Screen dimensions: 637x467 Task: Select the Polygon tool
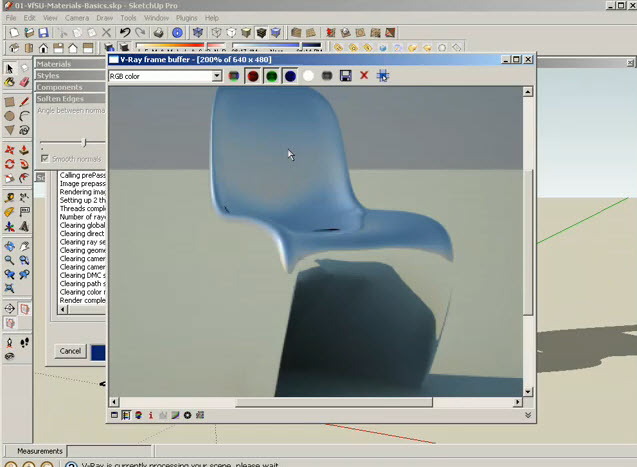coord(10,130)
